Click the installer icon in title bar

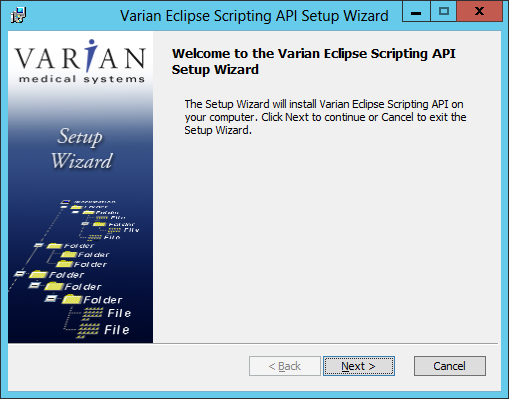coord(18,15)
